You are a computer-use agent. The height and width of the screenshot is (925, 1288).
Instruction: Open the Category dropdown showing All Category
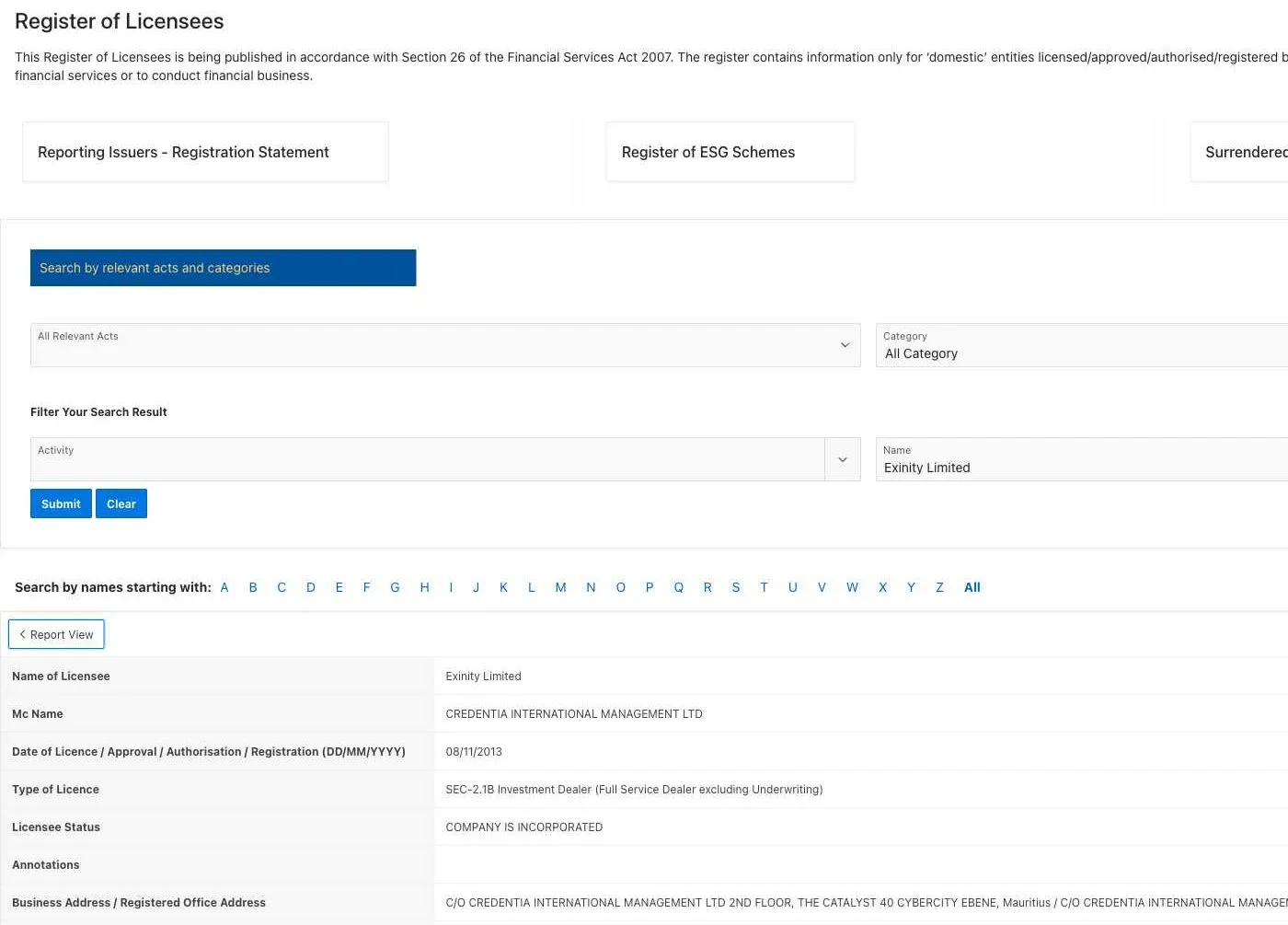[x=1082, y=345]
